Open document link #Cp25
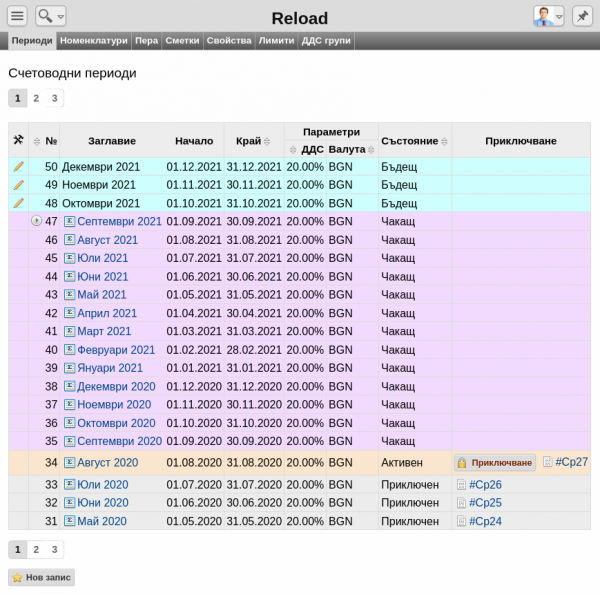This screenshot has height=595, width=600. pyautogui.click(x=485, y=503)
